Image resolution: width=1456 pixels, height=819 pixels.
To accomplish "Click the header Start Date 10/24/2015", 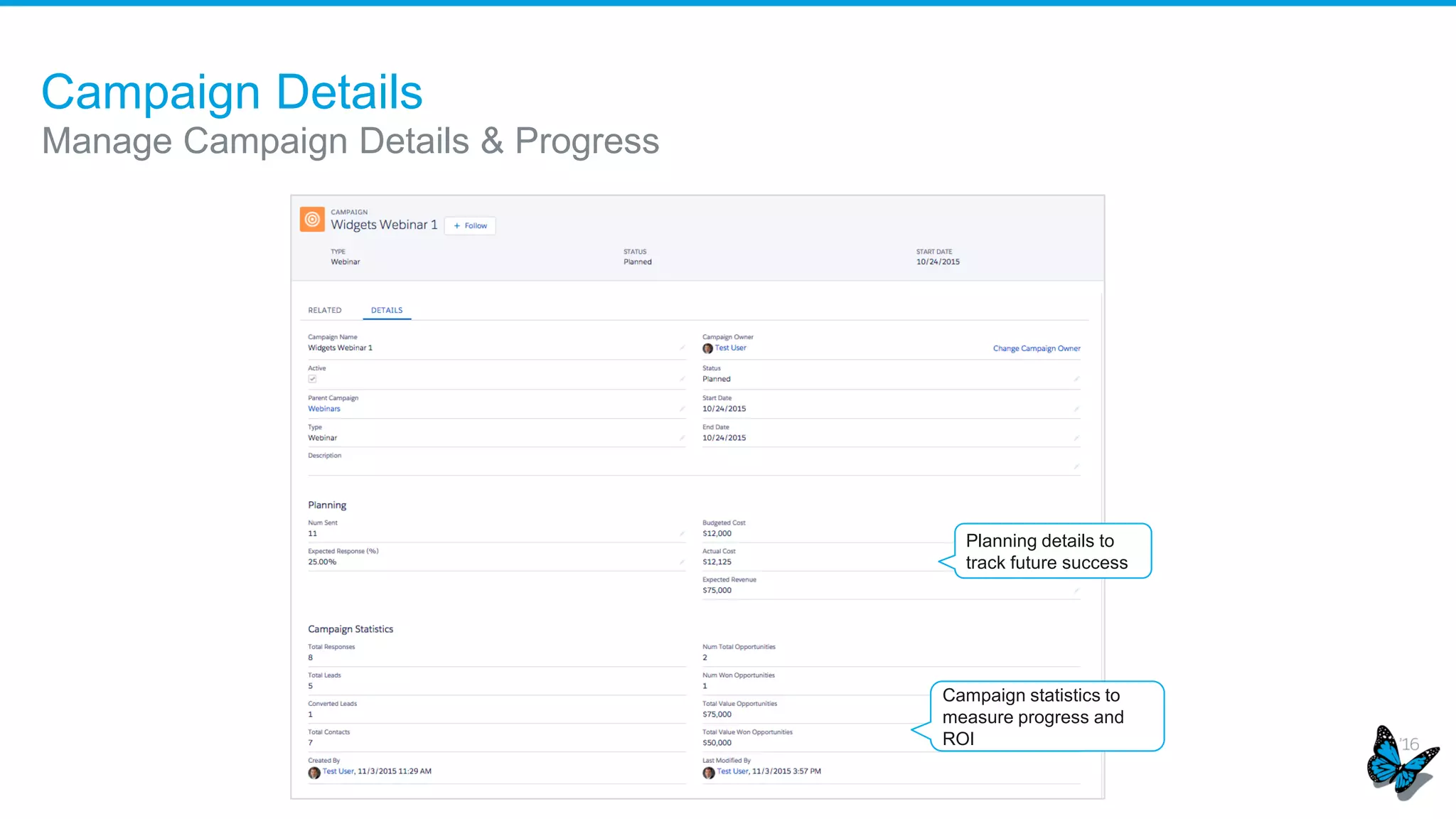I will (x=938, y=262).
